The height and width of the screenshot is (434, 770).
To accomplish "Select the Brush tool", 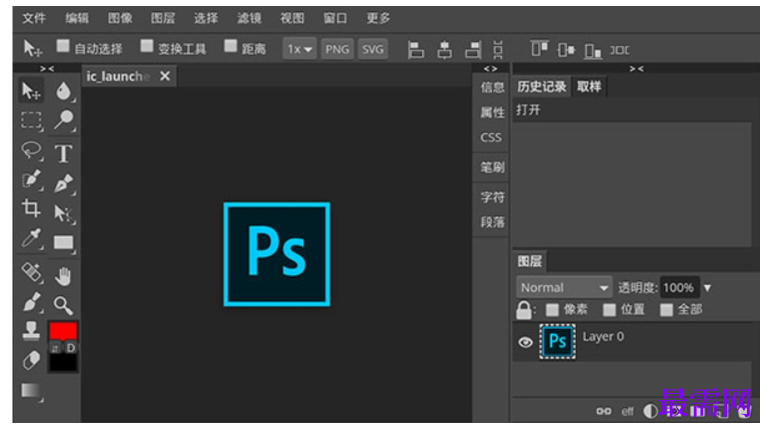I will pos(31,302).
